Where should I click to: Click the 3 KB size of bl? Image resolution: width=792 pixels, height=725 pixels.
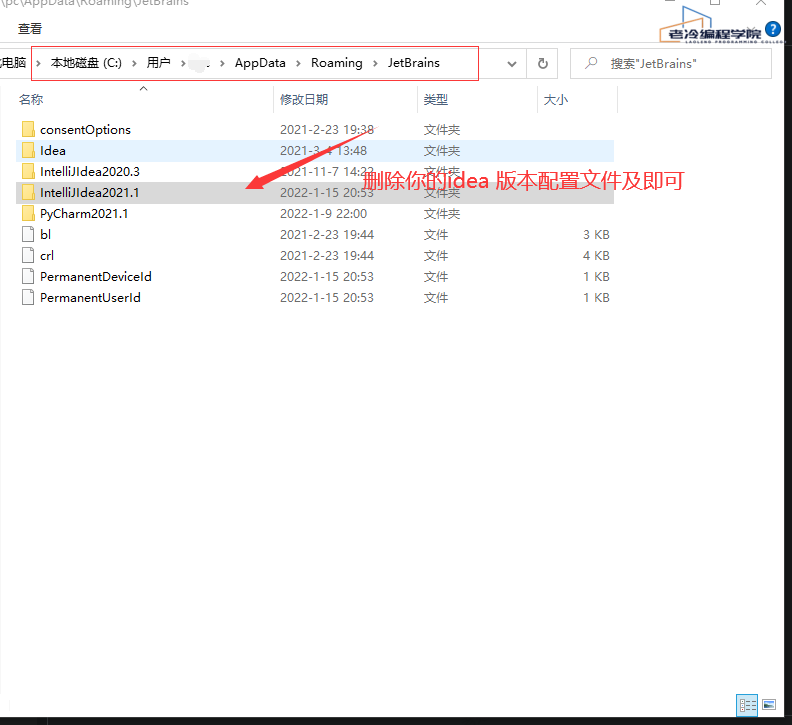pyautogui.click(x=597, y=235)
